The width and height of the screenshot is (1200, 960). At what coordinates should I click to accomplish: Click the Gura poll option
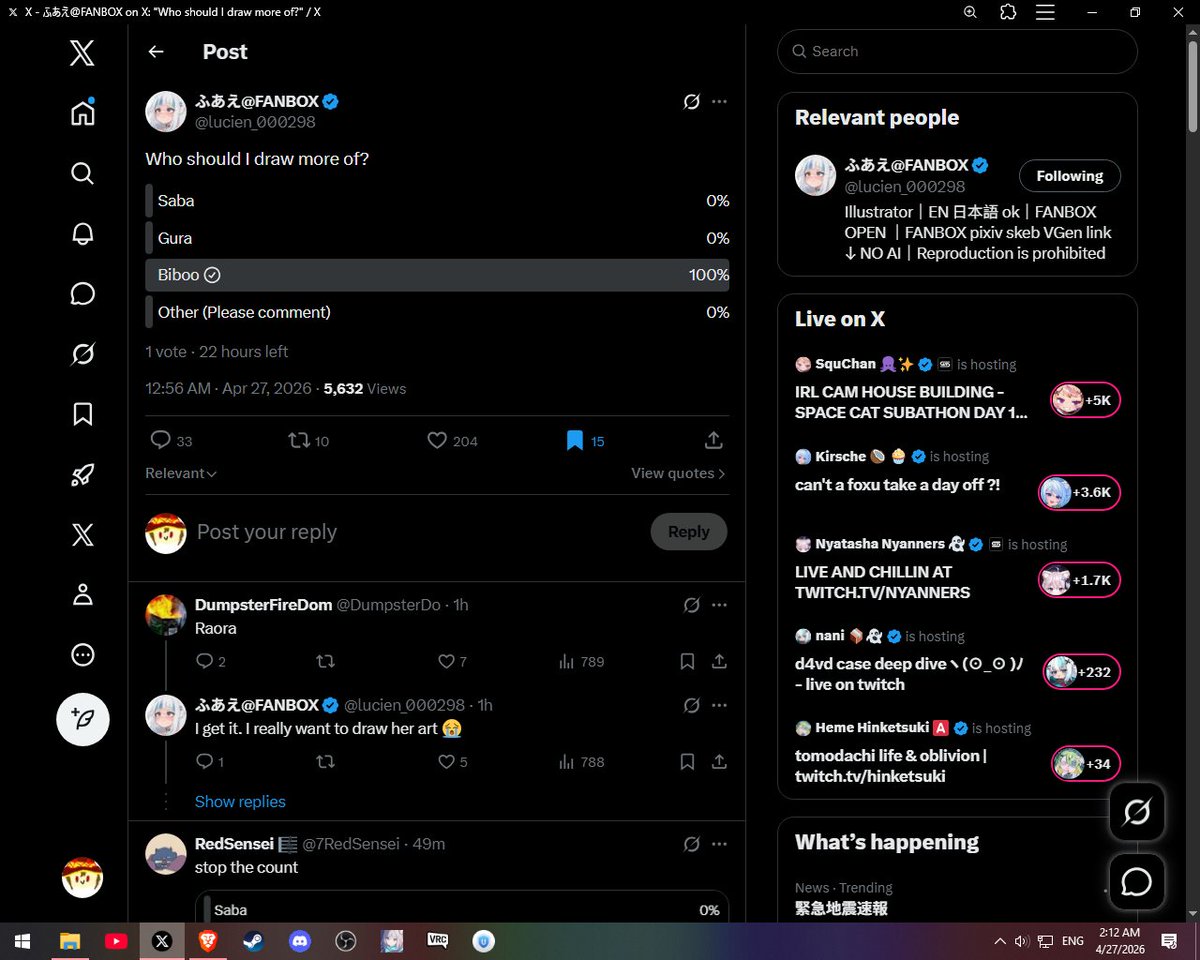point(437,238)
